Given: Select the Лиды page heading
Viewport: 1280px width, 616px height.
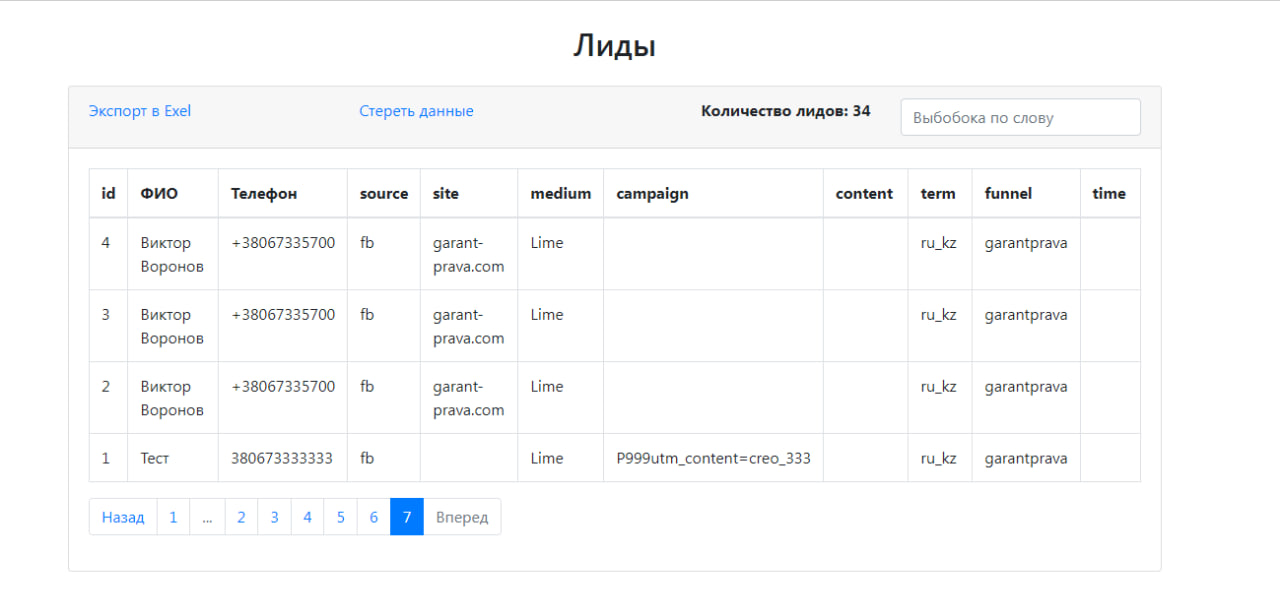Looking at the screenshot, I should pyautogui.click(x=614, y=46).
